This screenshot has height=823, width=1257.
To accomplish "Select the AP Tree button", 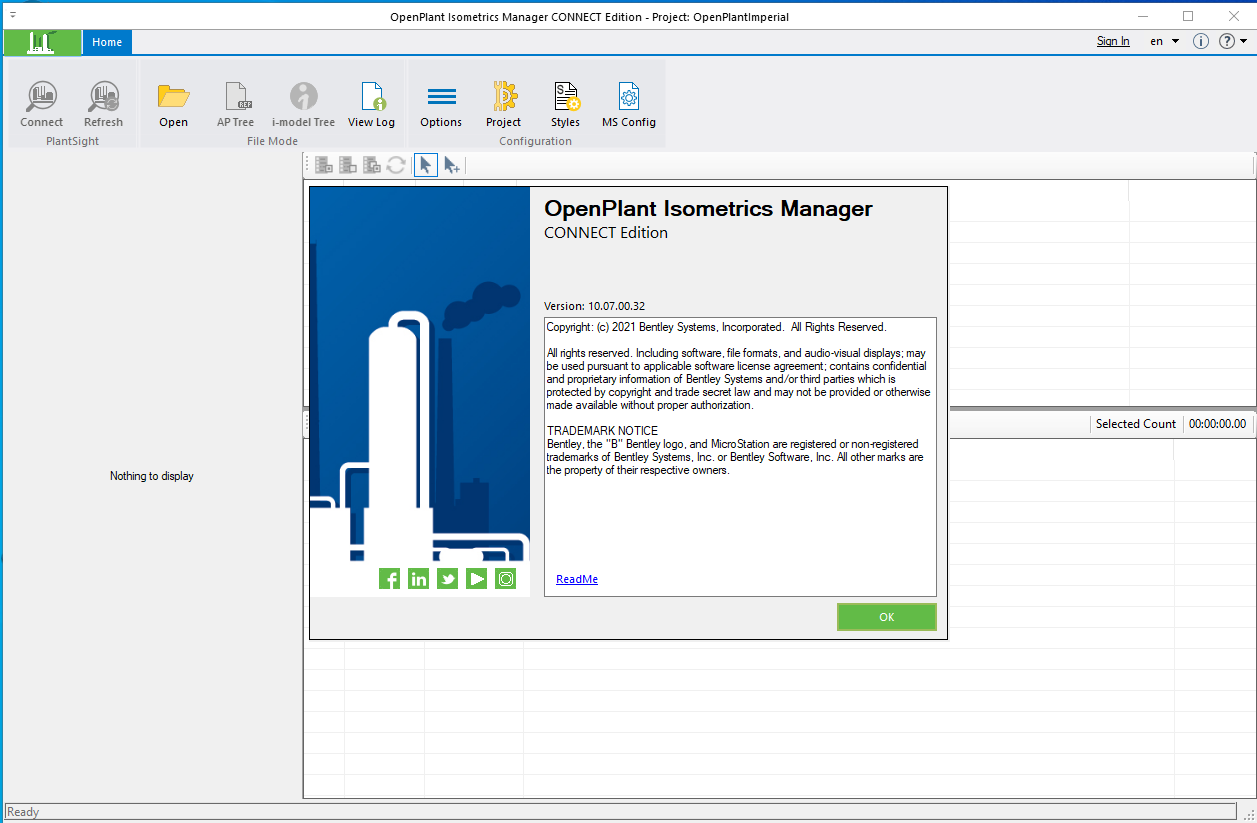I will click(x=236, y=105).
